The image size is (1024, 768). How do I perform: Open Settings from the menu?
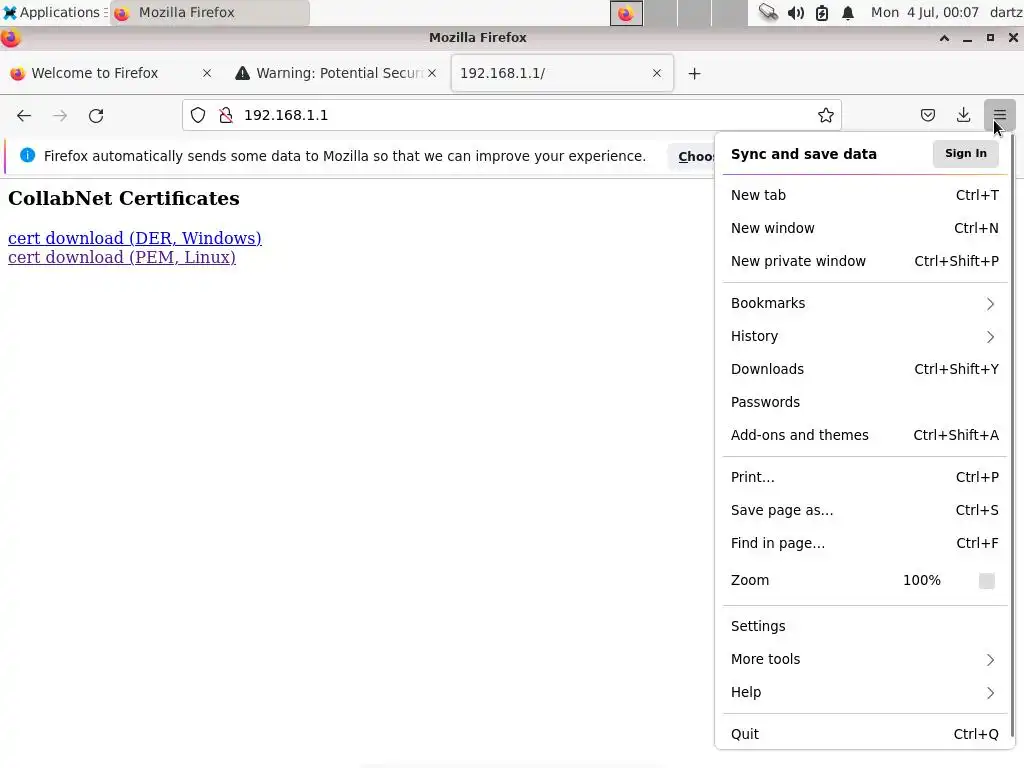click(x=865, y=626)
